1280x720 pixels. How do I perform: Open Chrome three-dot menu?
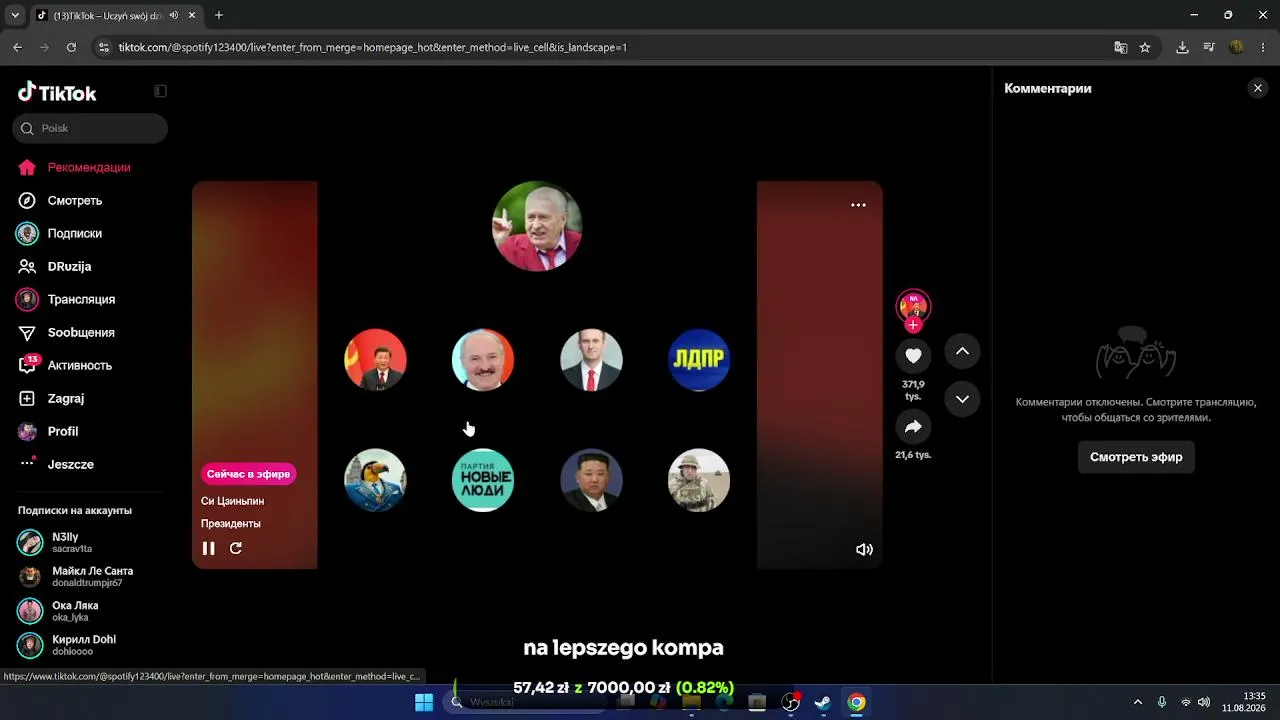point(1263,47)
